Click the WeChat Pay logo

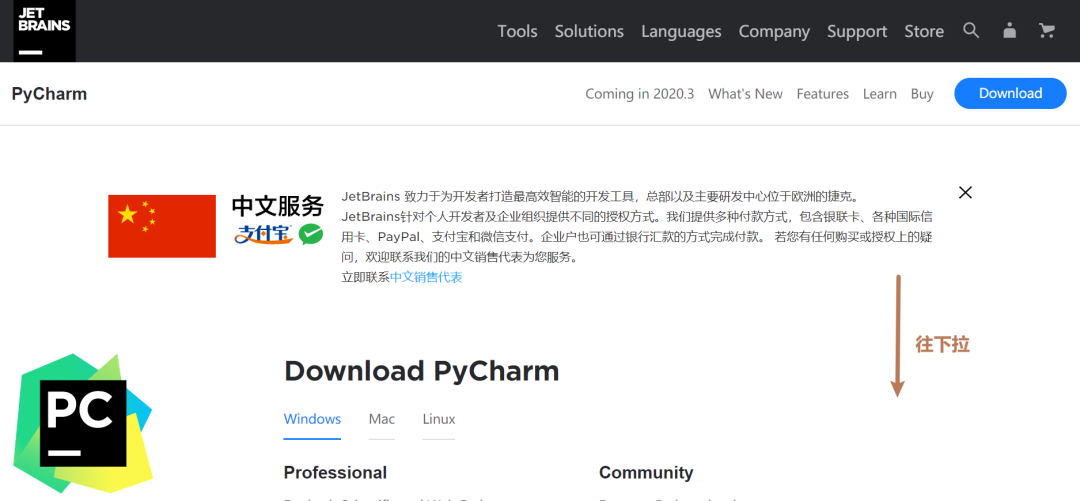311,234
